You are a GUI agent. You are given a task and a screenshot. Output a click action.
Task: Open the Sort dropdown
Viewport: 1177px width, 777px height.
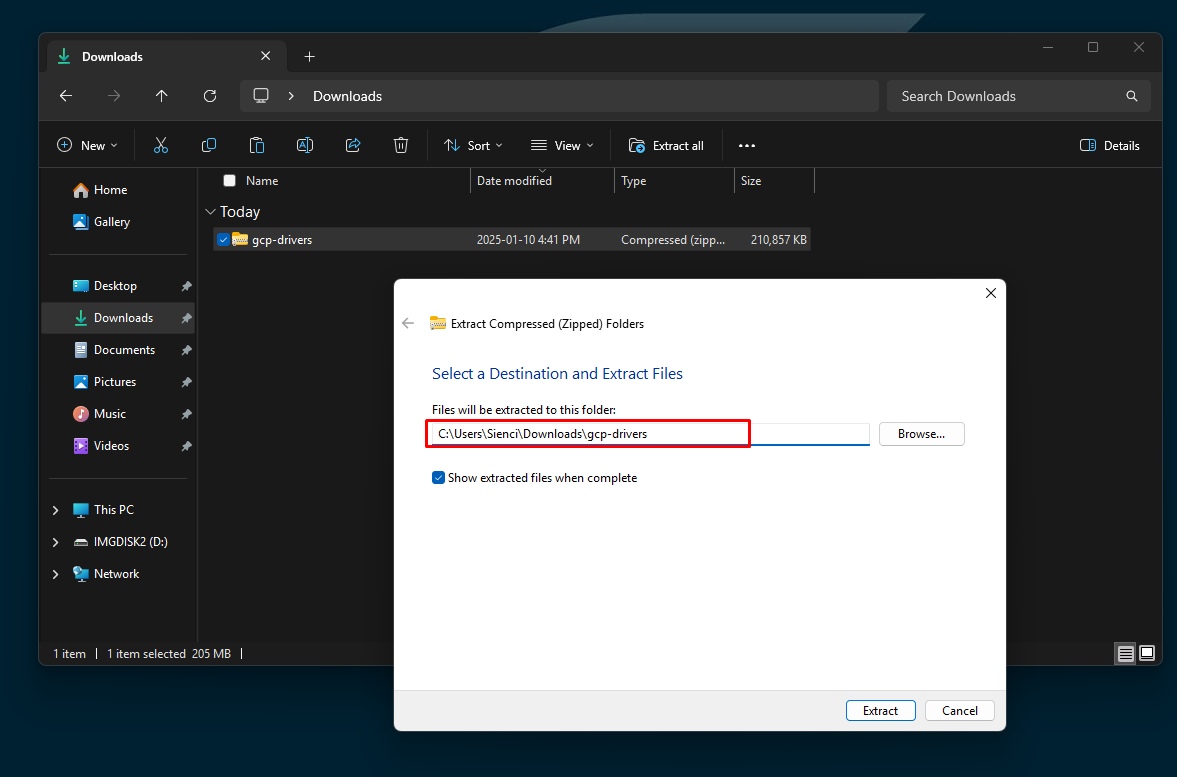(x=472, y=145)
